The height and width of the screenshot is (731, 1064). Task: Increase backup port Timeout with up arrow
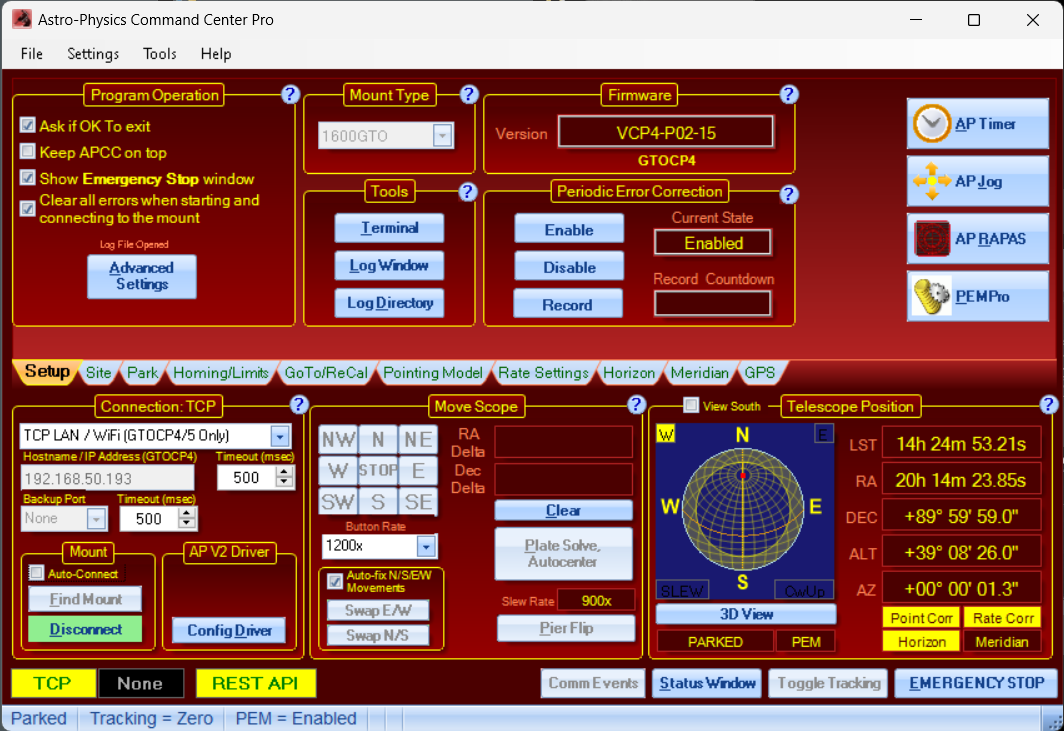pyautogui.click(x=187, y=514)
